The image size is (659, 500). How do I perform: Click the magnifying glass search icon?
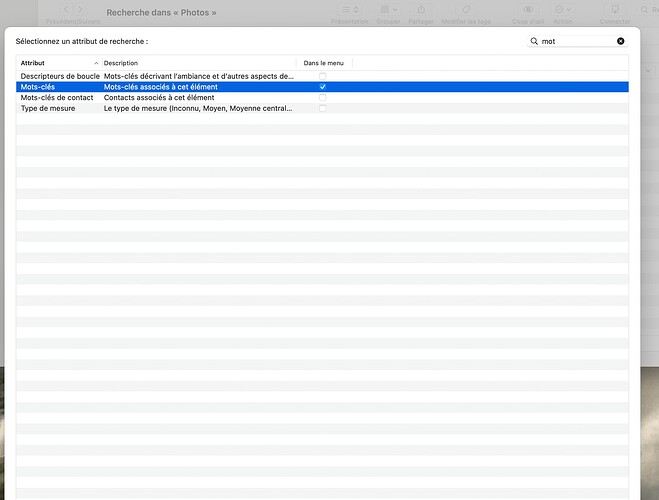pyautogui.click(x=535, y=41)
